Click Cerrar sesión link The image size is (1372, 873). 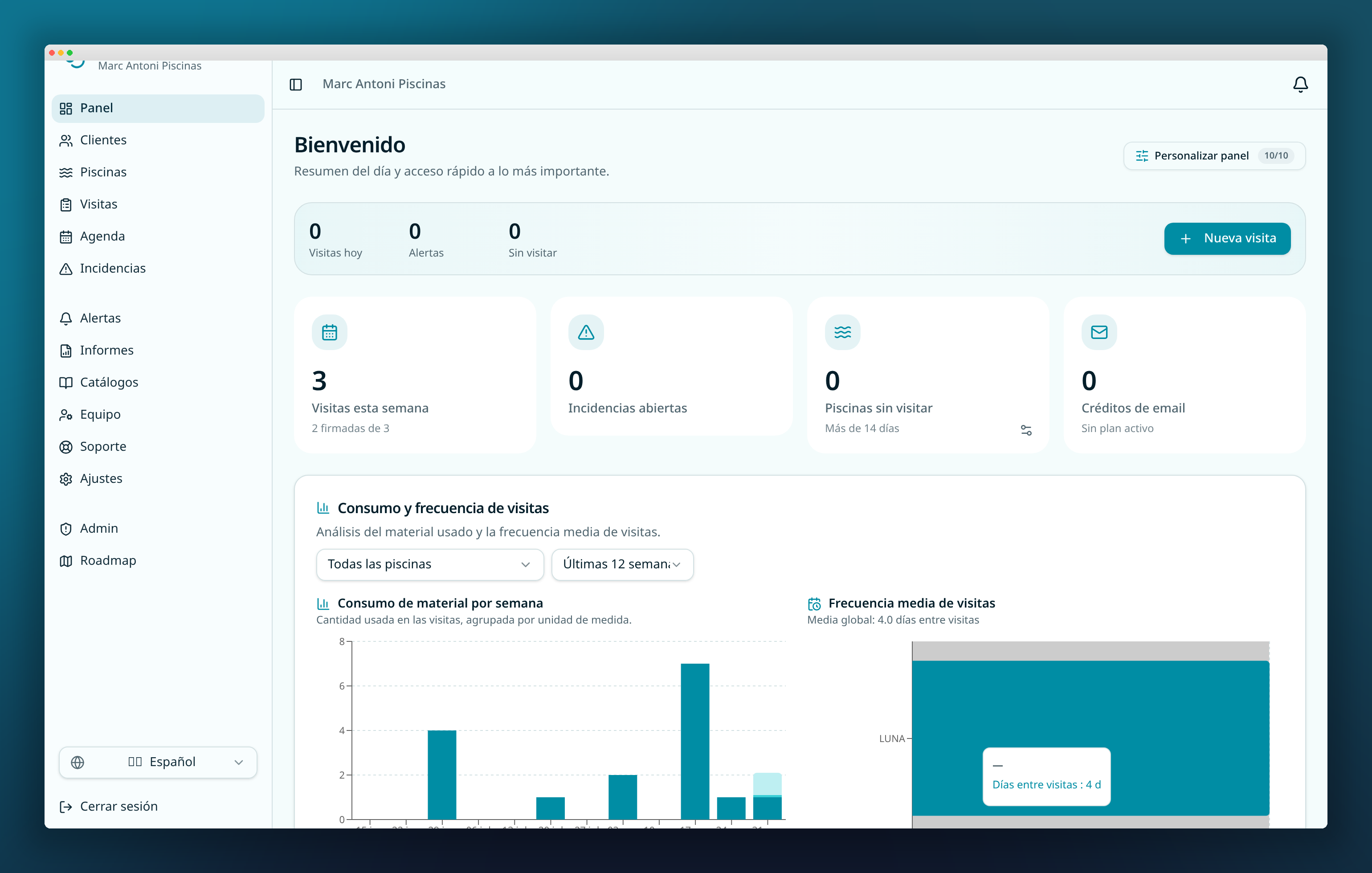[158, 806]
